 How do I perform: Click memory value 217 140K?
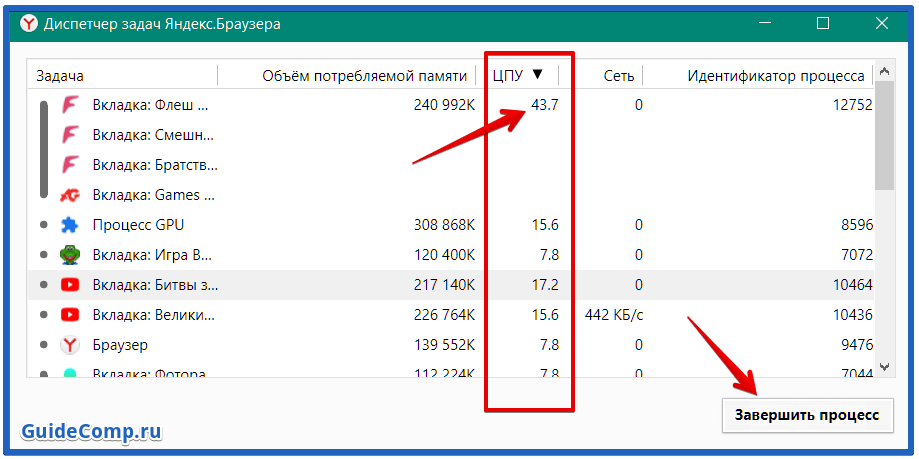pyautogui.click(x=444, y=285)
